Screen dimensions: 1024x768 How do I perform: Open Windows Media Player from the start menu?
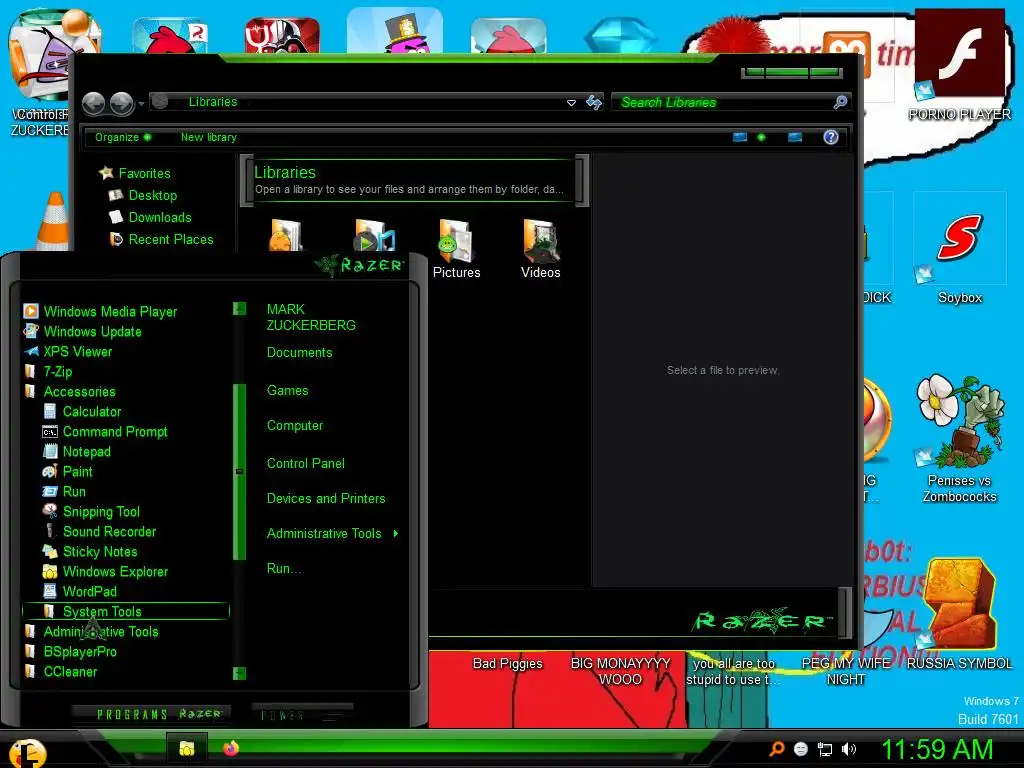tap(101, 312)
